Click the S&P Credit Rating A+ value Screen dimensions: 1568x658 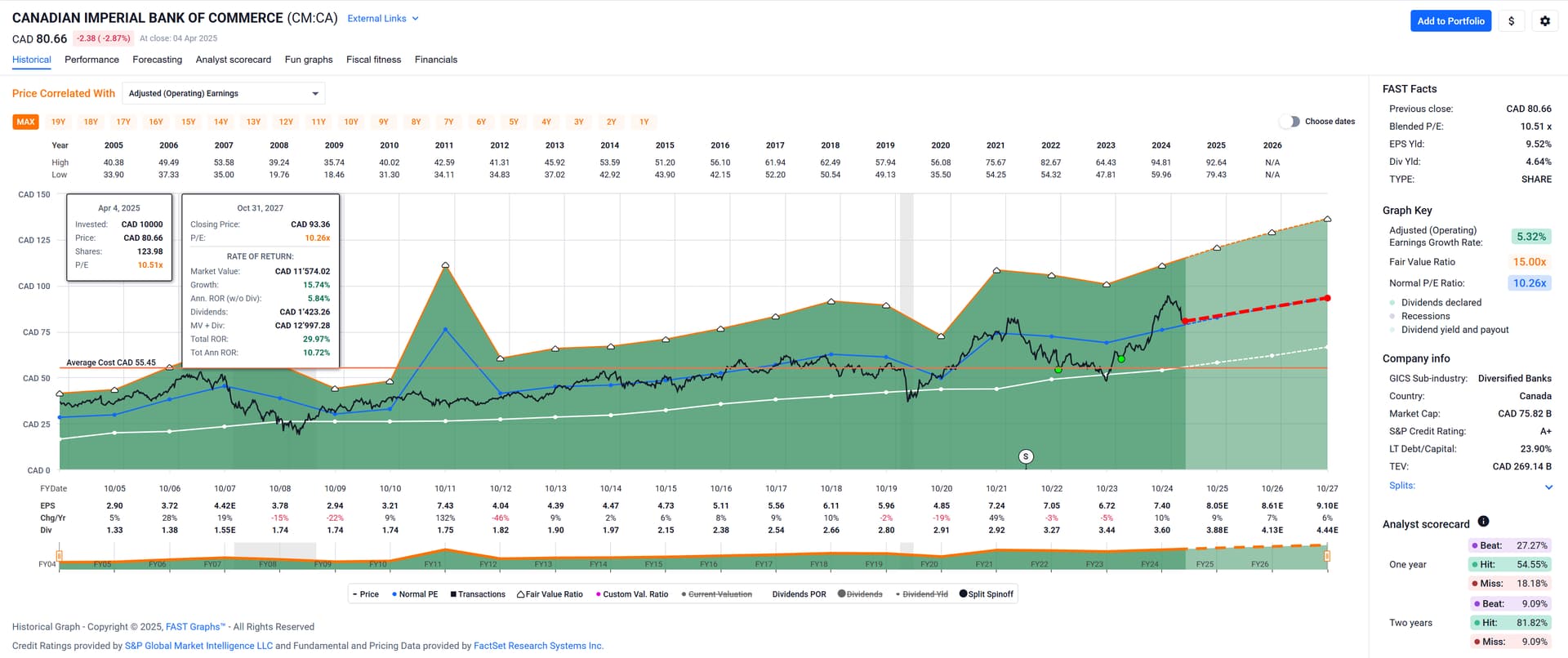[1546, 431]
